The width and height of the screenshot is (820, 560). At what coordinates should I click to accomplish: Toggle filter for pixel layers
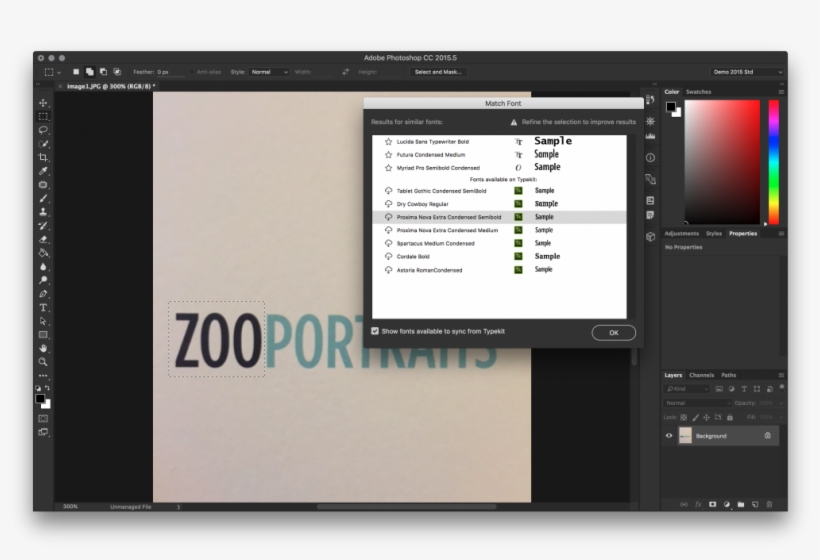(x=719, y=389)
